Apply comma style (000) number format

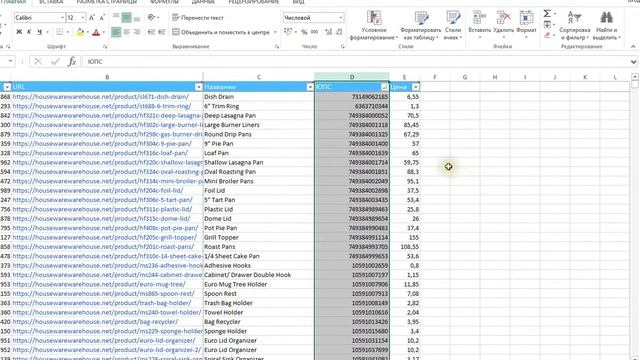[x=314, y=32]
